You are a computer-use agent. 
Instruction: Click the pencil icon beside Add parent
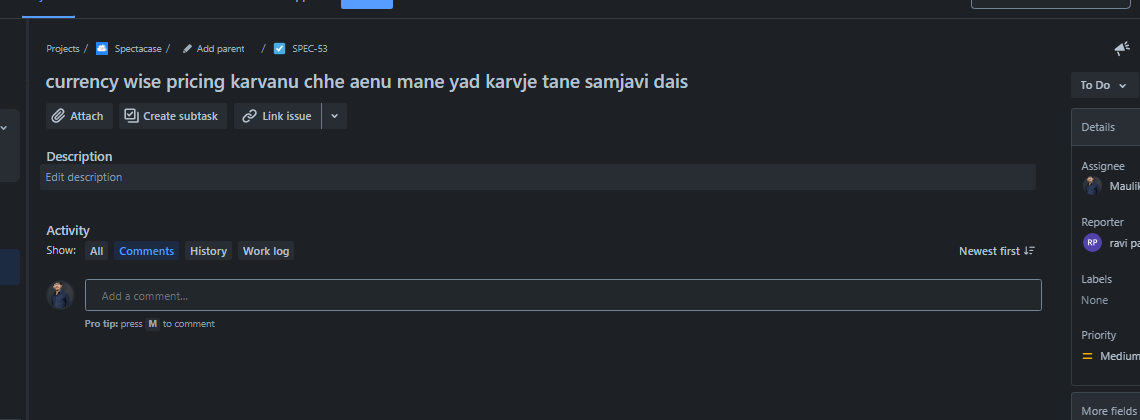pos(187,48)
